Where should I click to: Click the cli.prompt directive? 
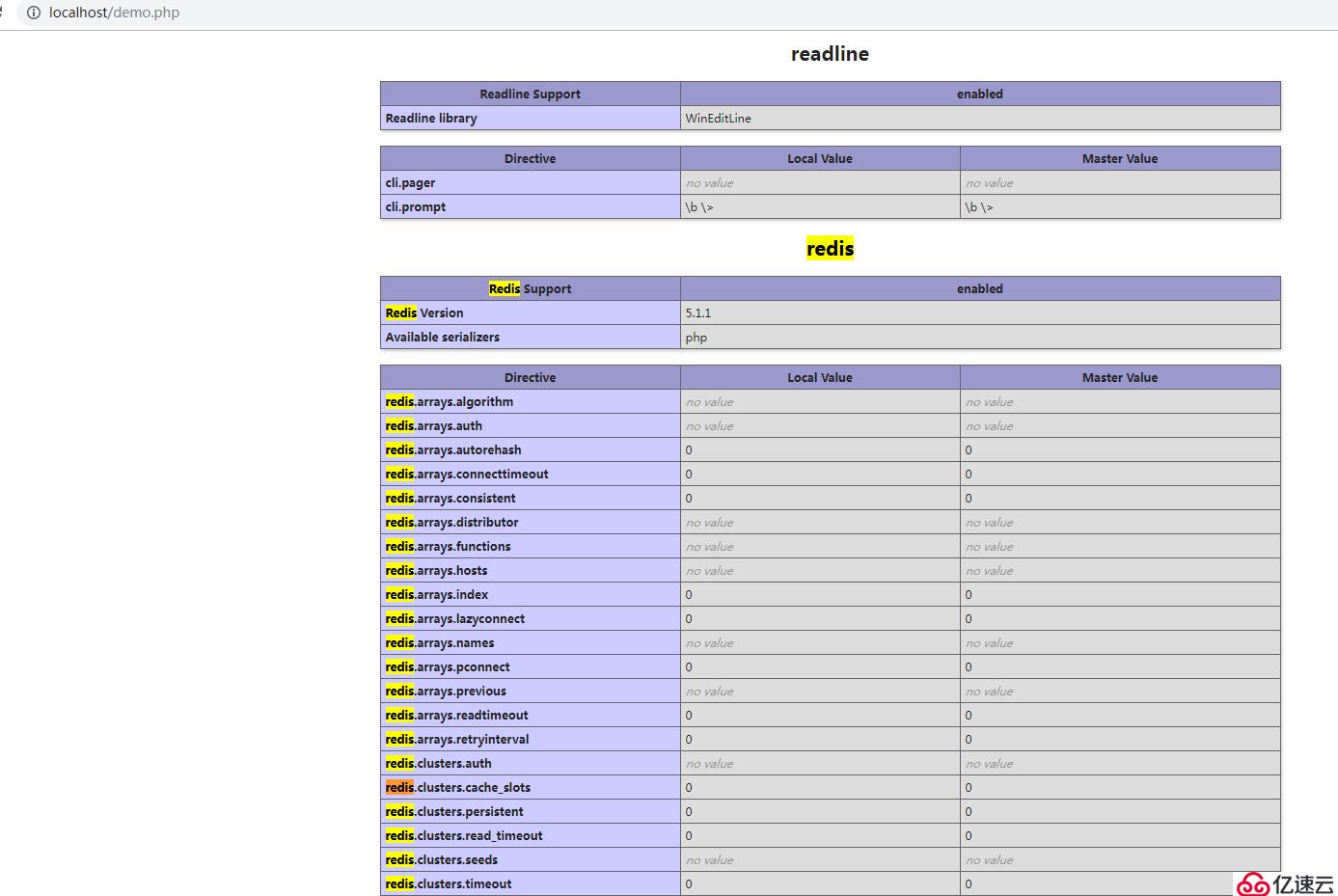415,206
